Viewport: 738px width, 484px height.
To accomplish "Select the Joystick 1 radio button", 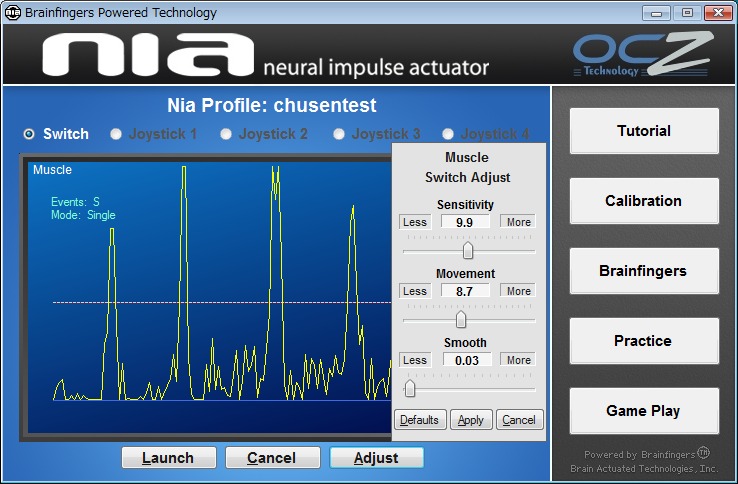I will 116,134.
